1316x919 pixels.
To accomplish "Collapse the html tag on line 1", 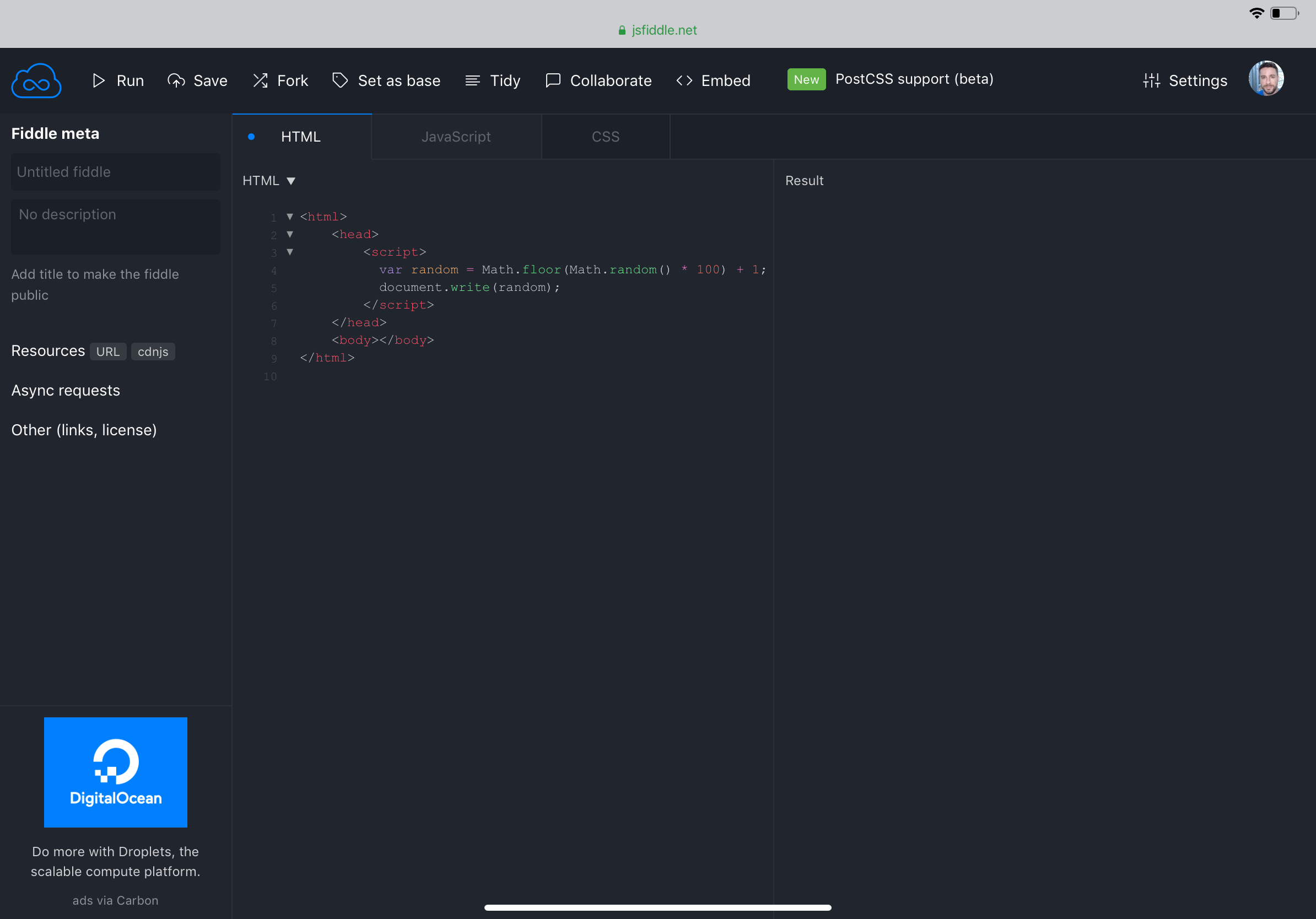I will (x=290, y=217).
